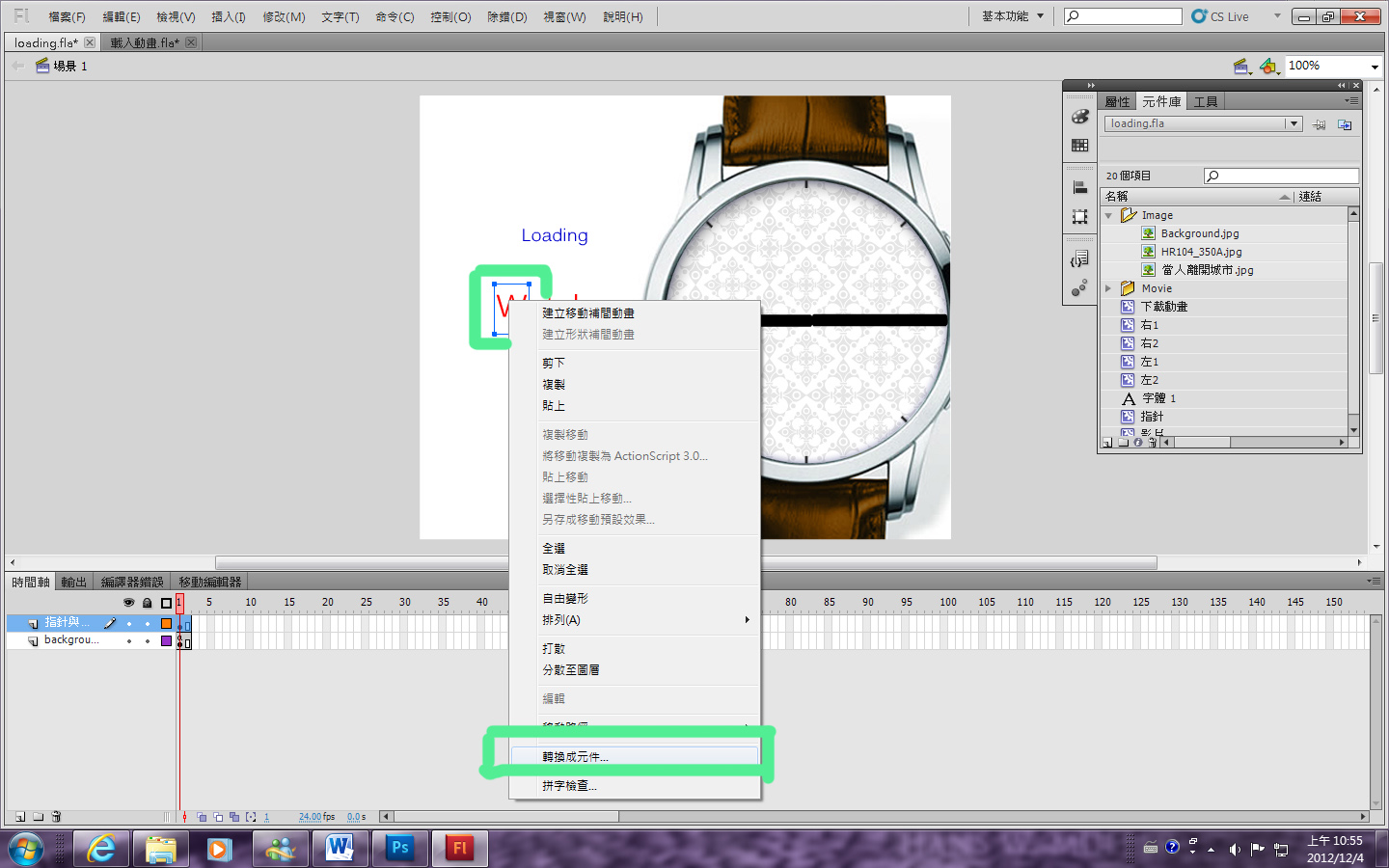The height and width of the screenshot is (868, 1389).
Task: Delete the selected timeline layer
Action: click(x=55, y=816)
